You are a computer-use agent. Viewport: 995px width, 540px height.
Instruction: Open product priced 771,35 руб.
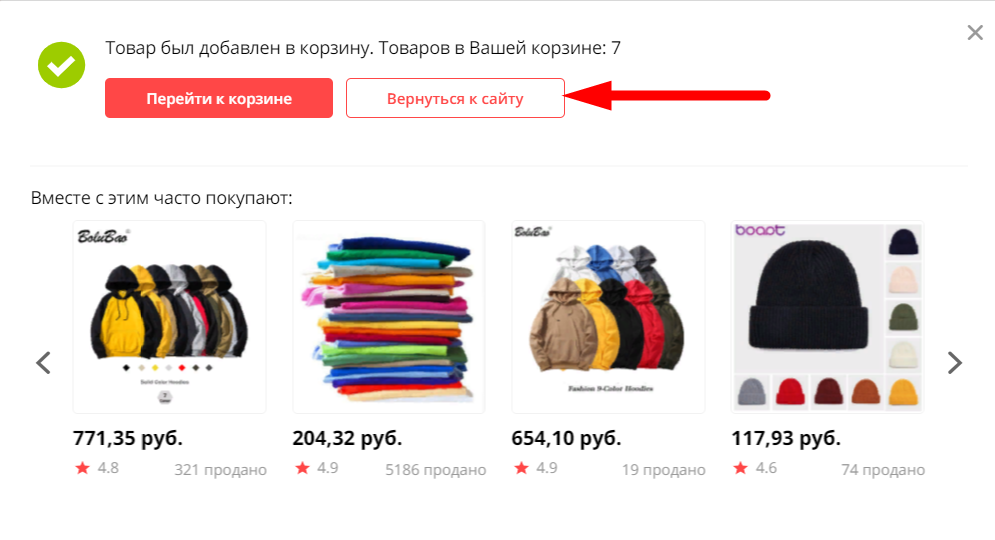pyautogui.click(x=128, y=438)
